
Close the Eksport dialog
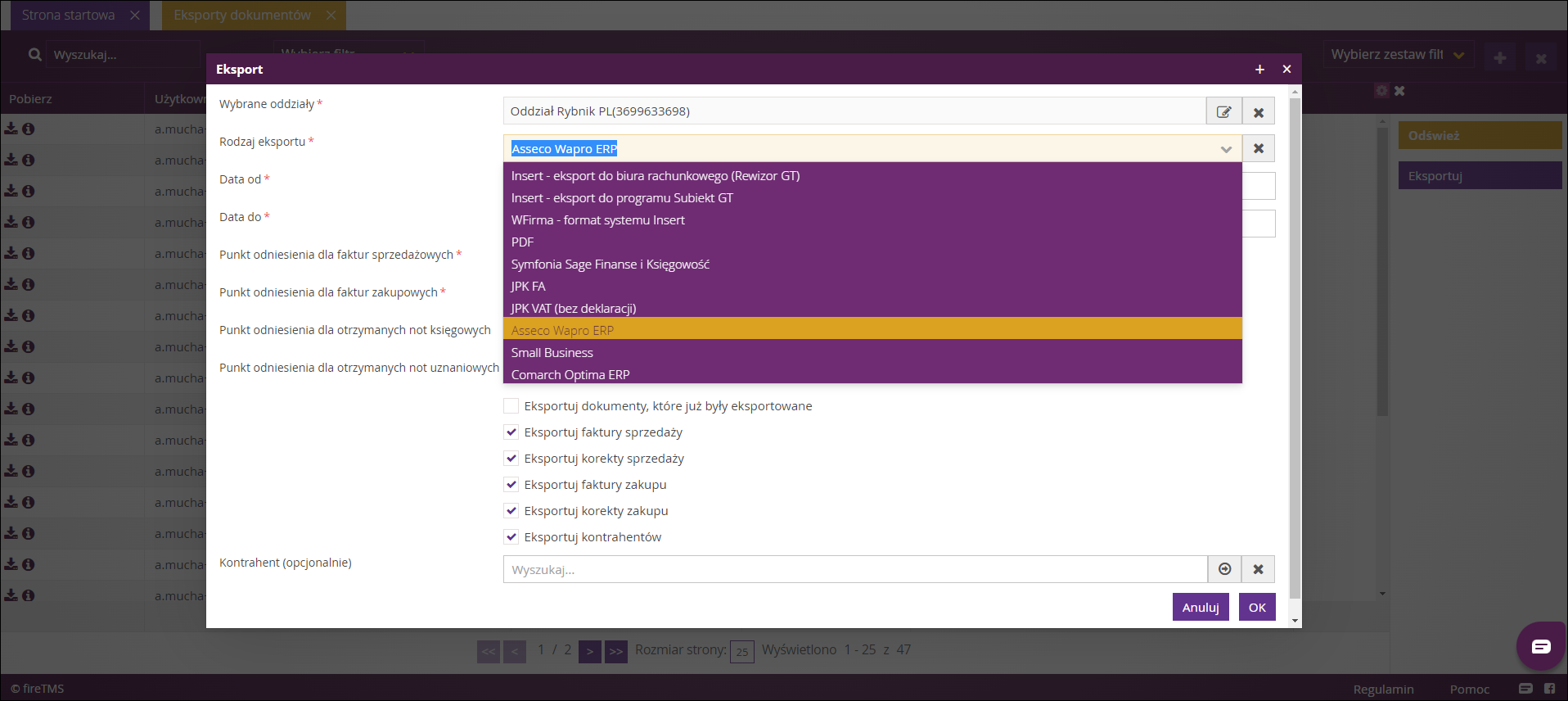click(x=1286, y=70)
